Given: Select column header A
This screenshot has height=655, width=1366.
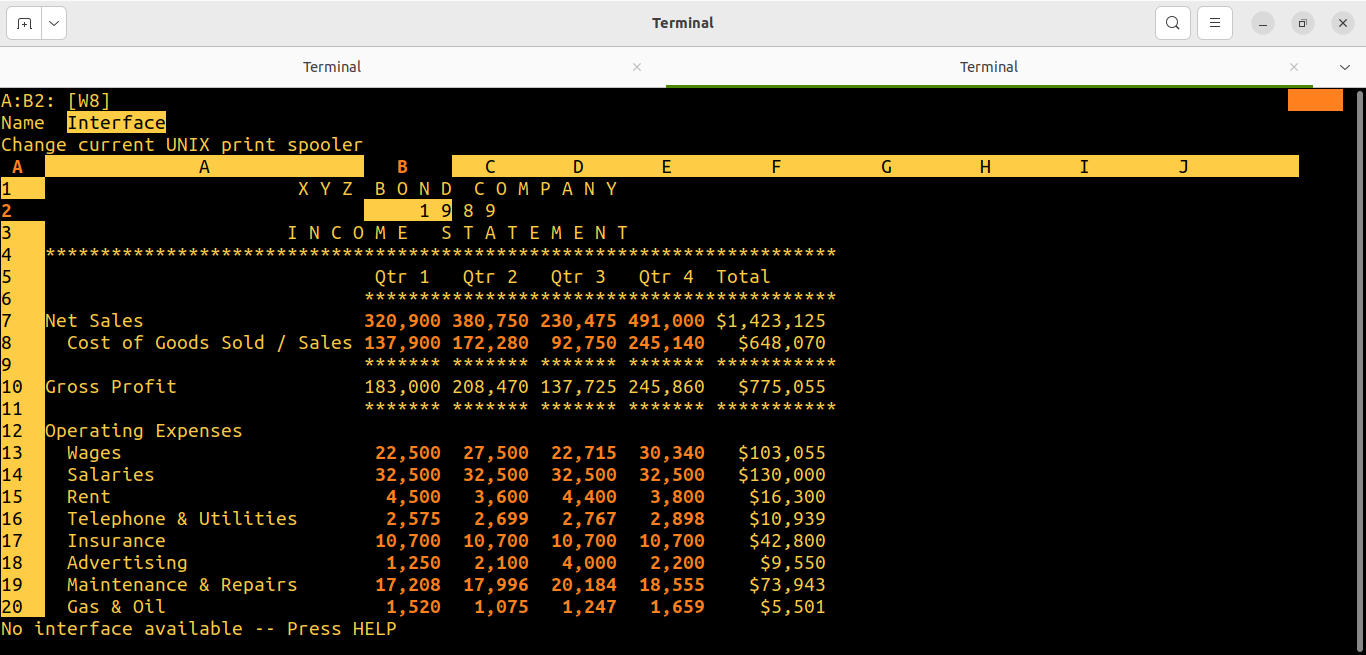Looking at the screenshot, I should [204, 167].
